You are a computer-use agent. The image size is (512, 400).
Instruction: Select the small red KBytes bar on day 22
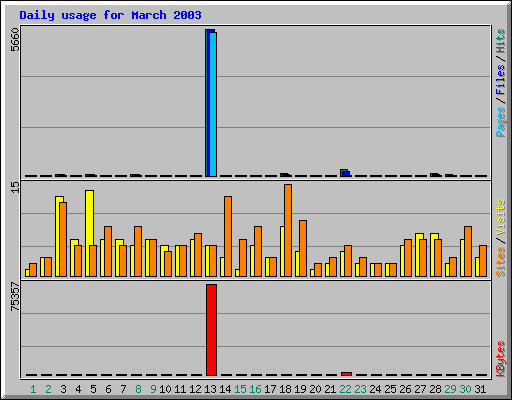coord(347,374)
